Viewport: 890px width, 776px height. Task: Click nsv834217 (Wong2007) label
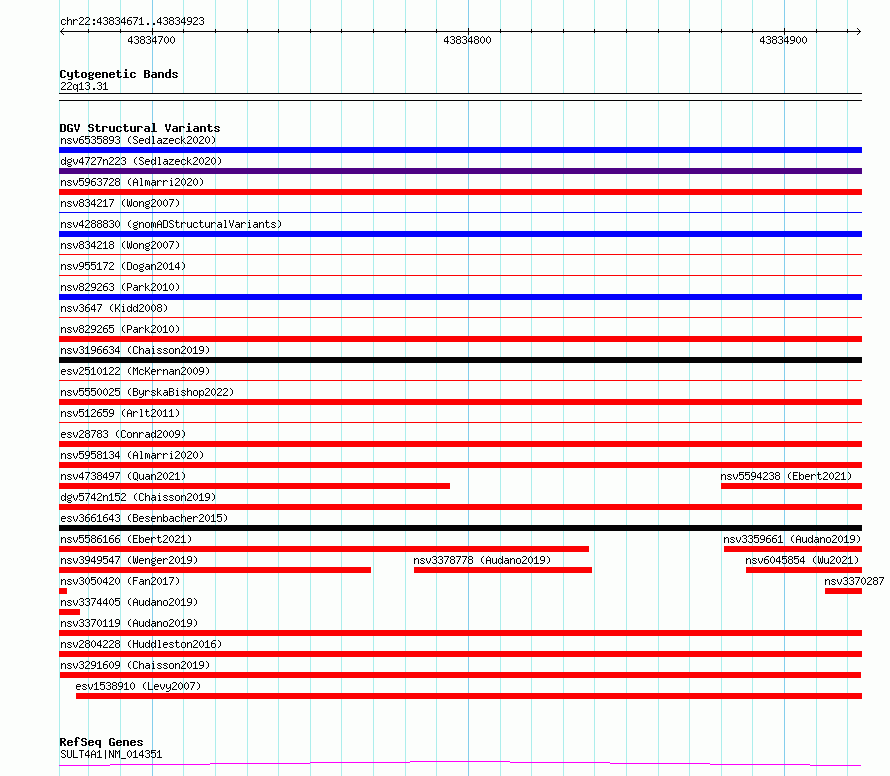point(120,203)
